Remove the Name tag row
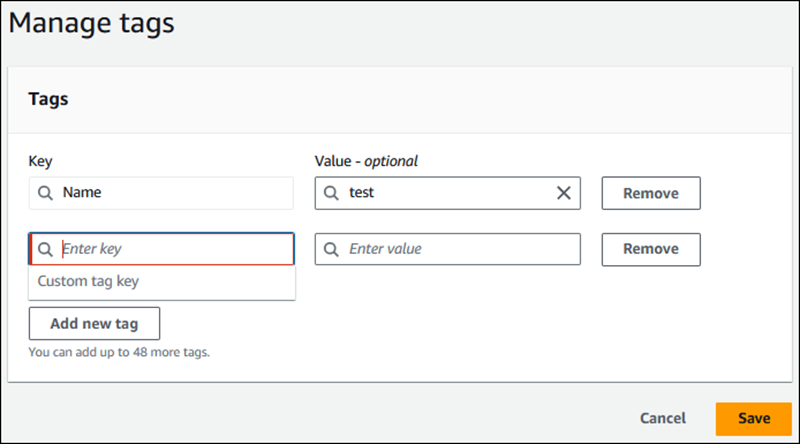Viewport: 800px width, 445px height. (650, 193)
